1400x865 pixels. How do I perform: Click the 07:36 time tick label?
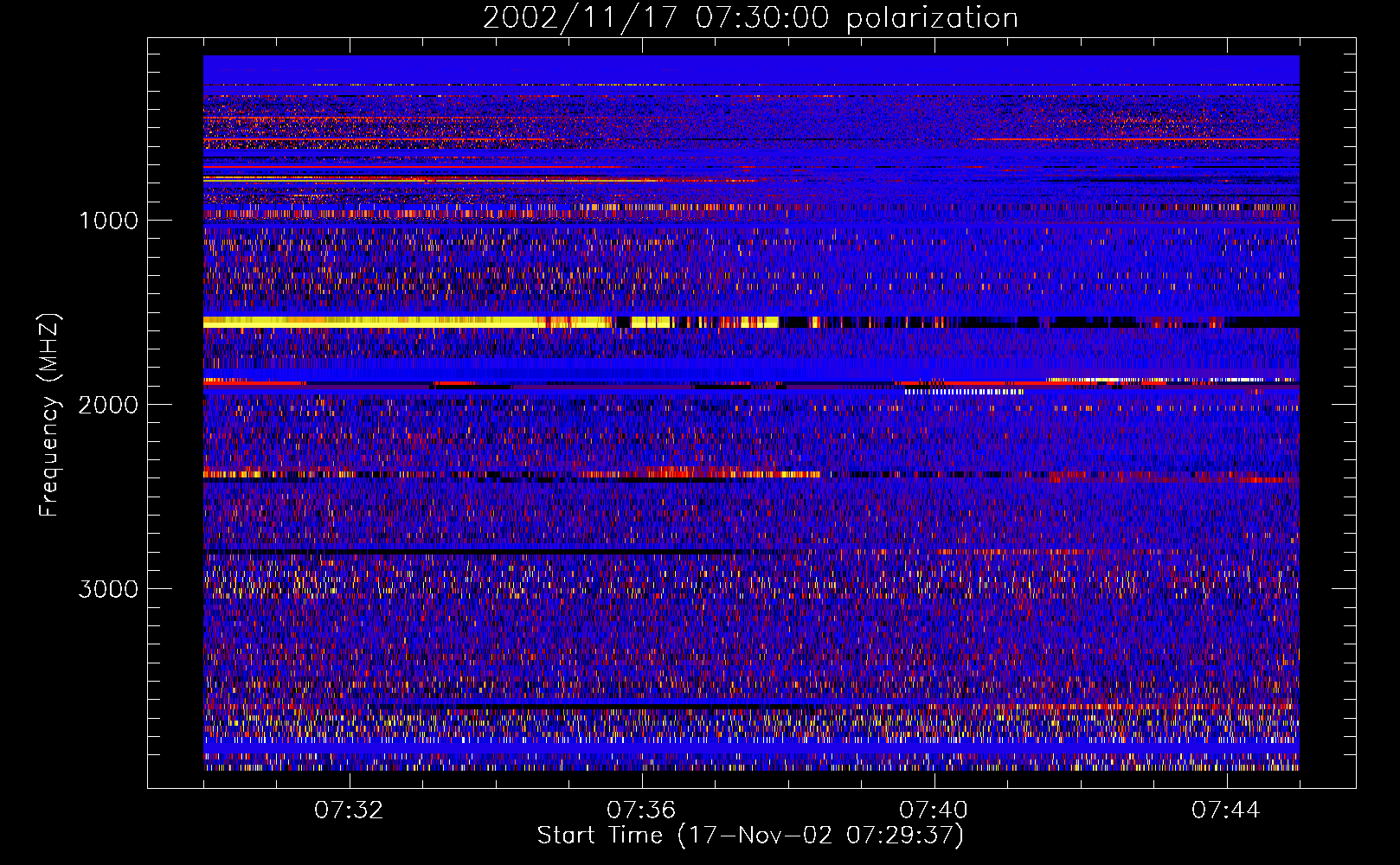[x=641, y=811]
